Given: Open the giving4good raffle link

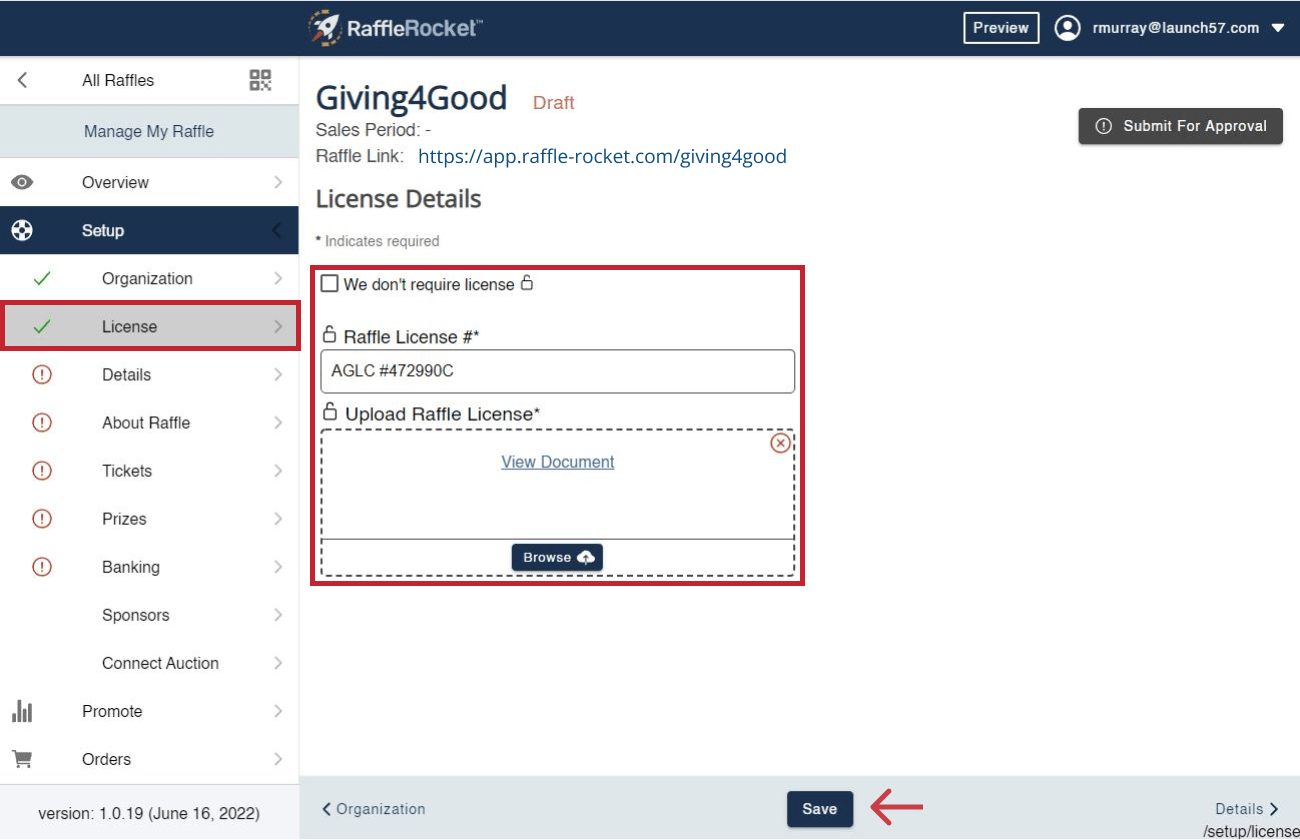Looking at the screenshot, I should 602,156.
